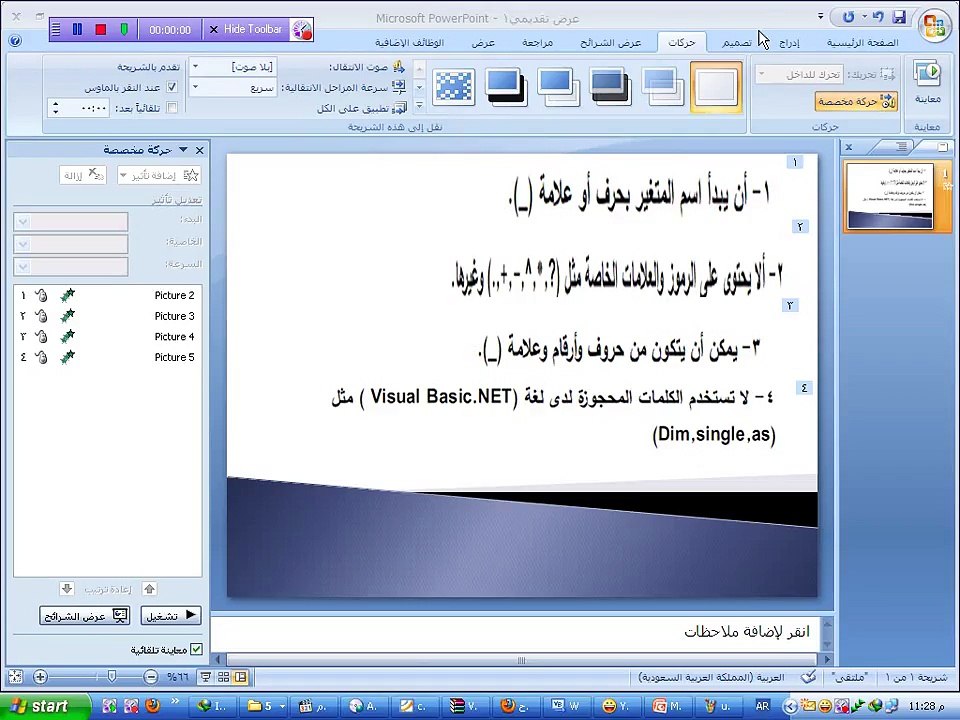Image resolution: width=960 pixels, height=720 pixels.
Task: Adjust the zoom slider handle
Action: point(111,676)
